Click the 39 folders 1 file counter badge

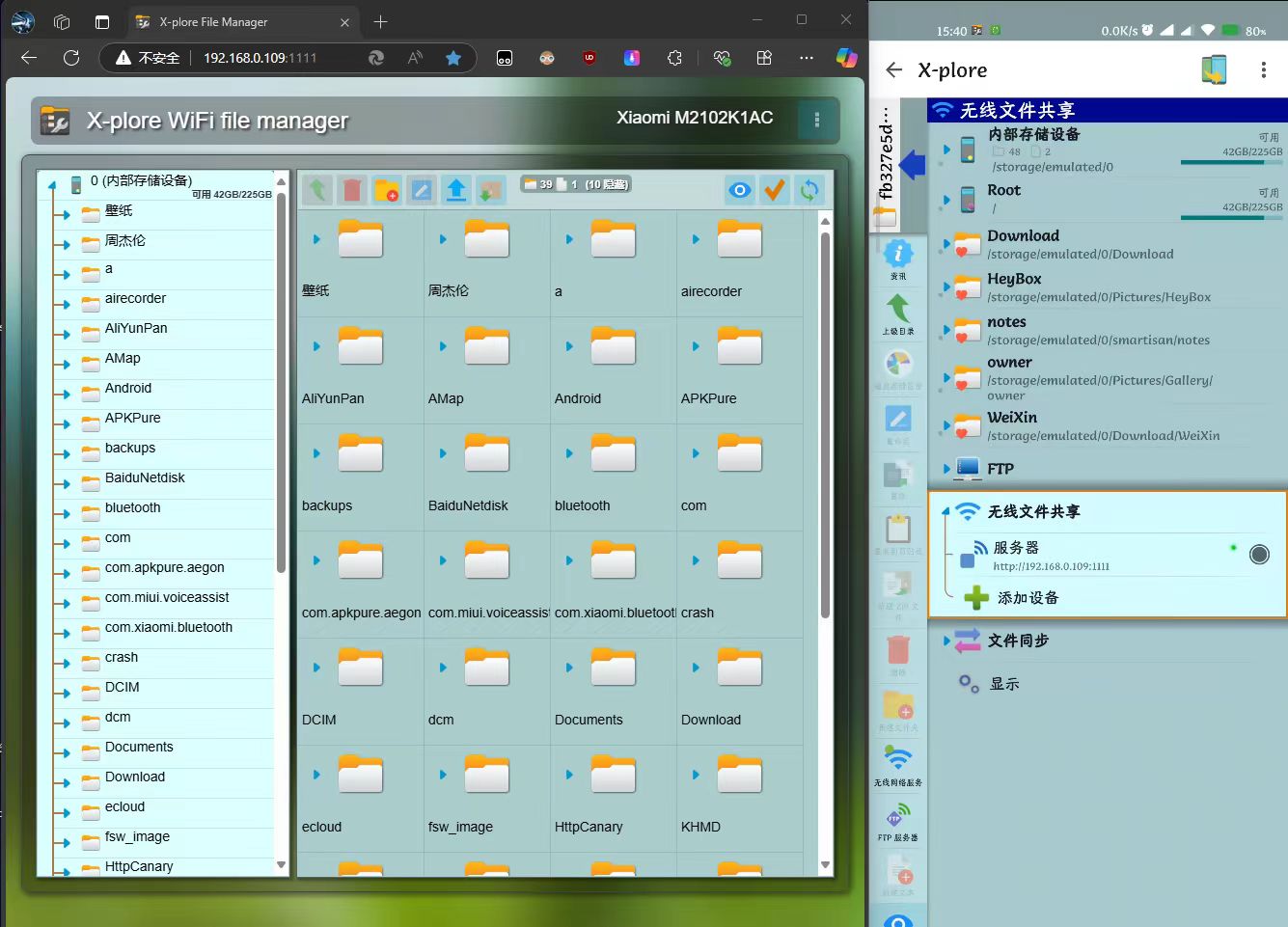[576, 183]
